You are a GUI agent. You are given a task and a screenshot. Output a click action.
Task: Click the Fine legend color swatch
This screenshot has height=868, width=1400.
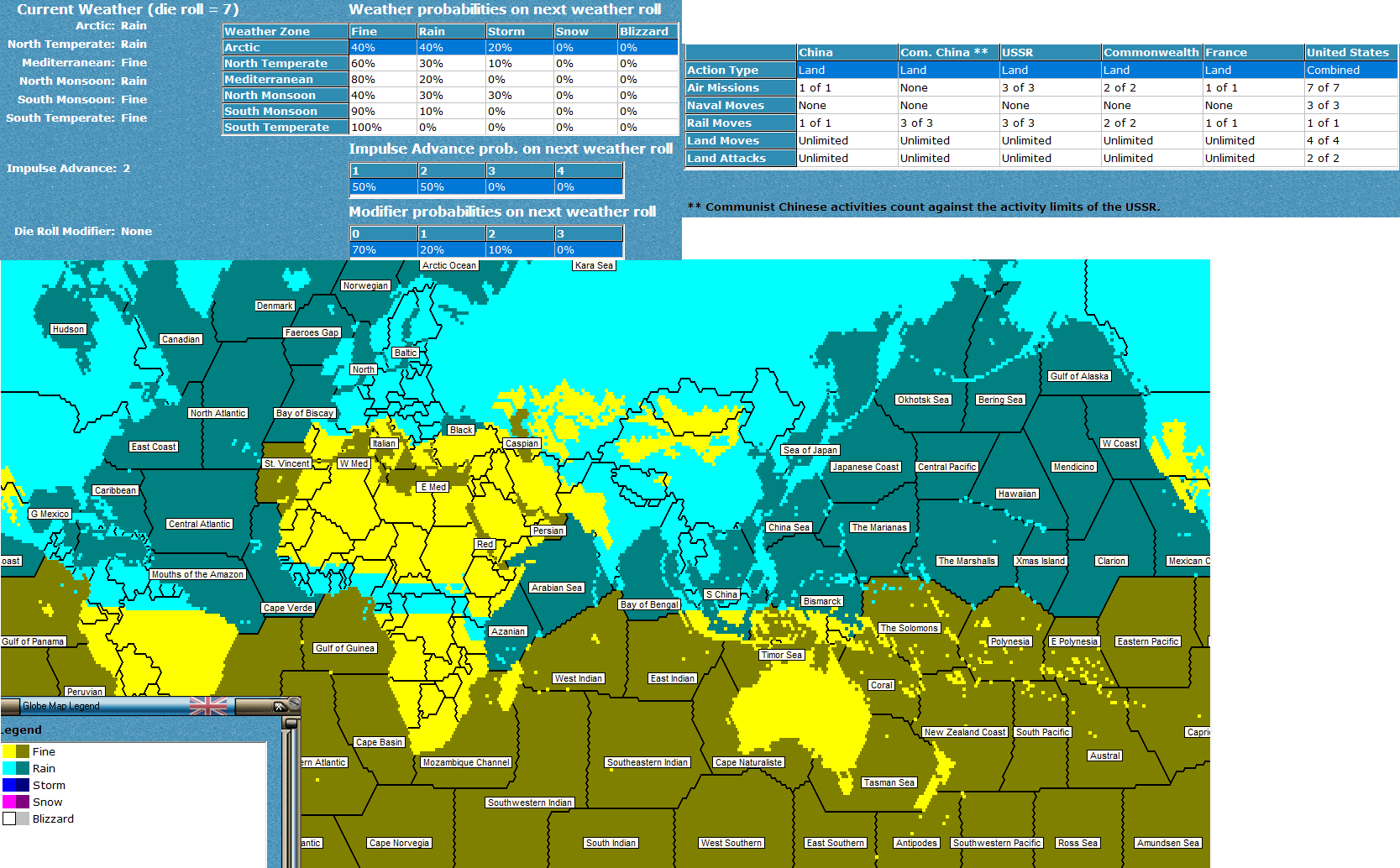[16, 752]
